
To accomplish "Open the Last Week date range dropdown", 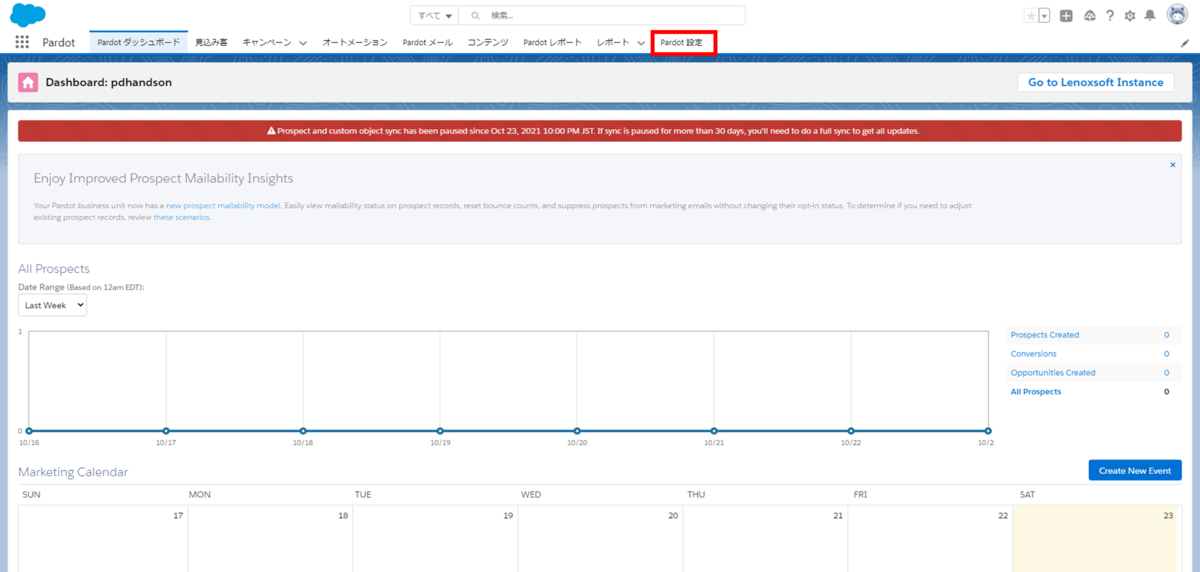I will 52,305.
